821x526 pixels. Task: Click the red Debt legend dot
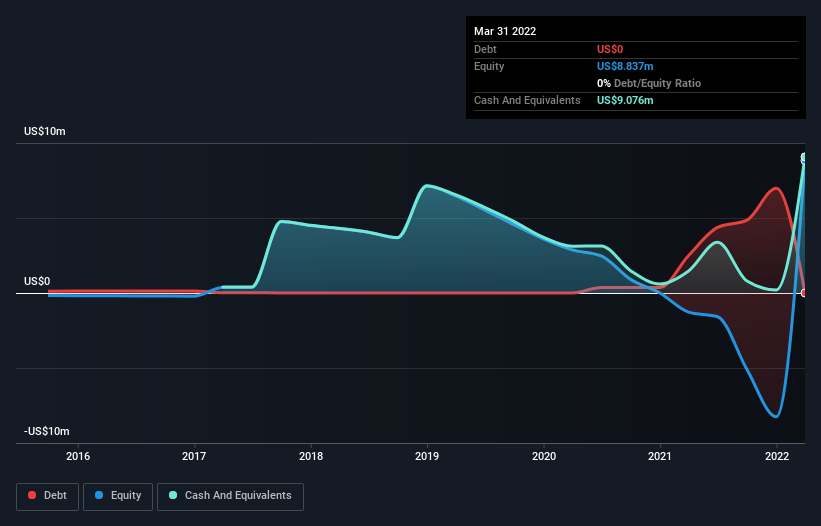(x=32, y=495)
